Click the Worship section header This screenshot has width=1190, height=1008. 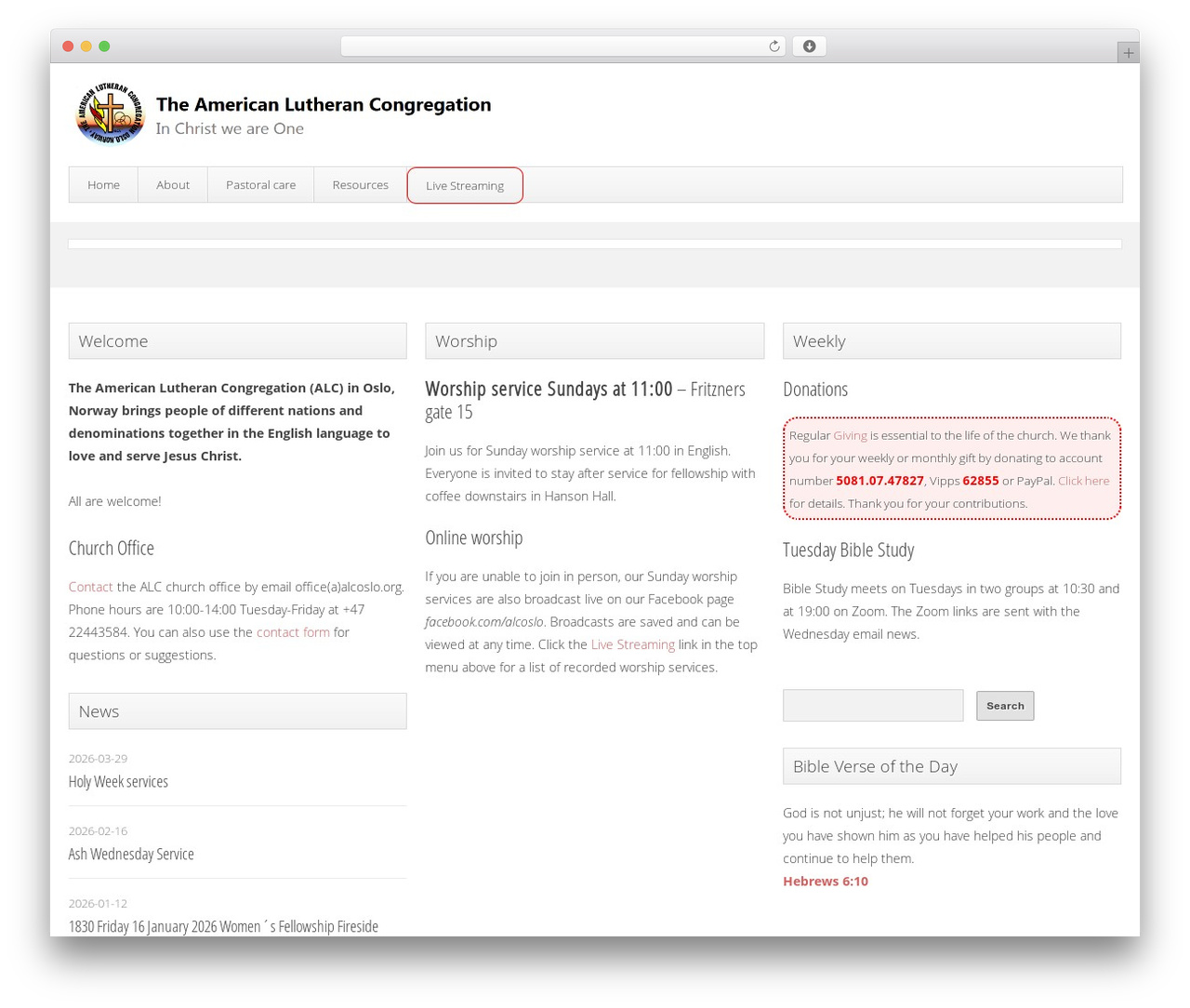pyautogui.click(x=595, y=341)
